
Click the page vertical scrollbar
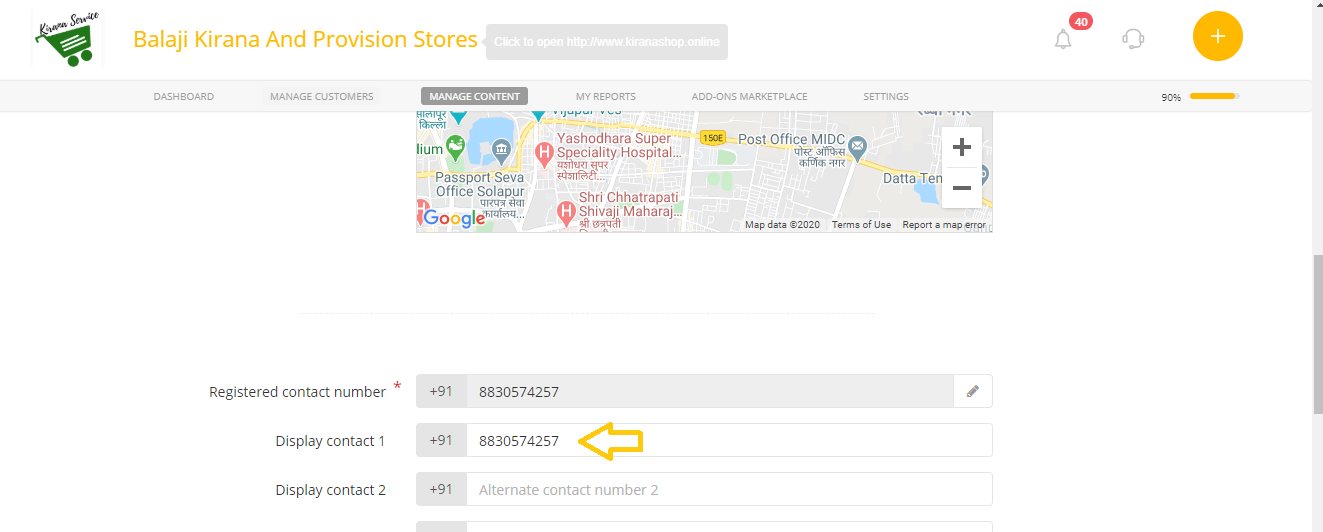1317,335
